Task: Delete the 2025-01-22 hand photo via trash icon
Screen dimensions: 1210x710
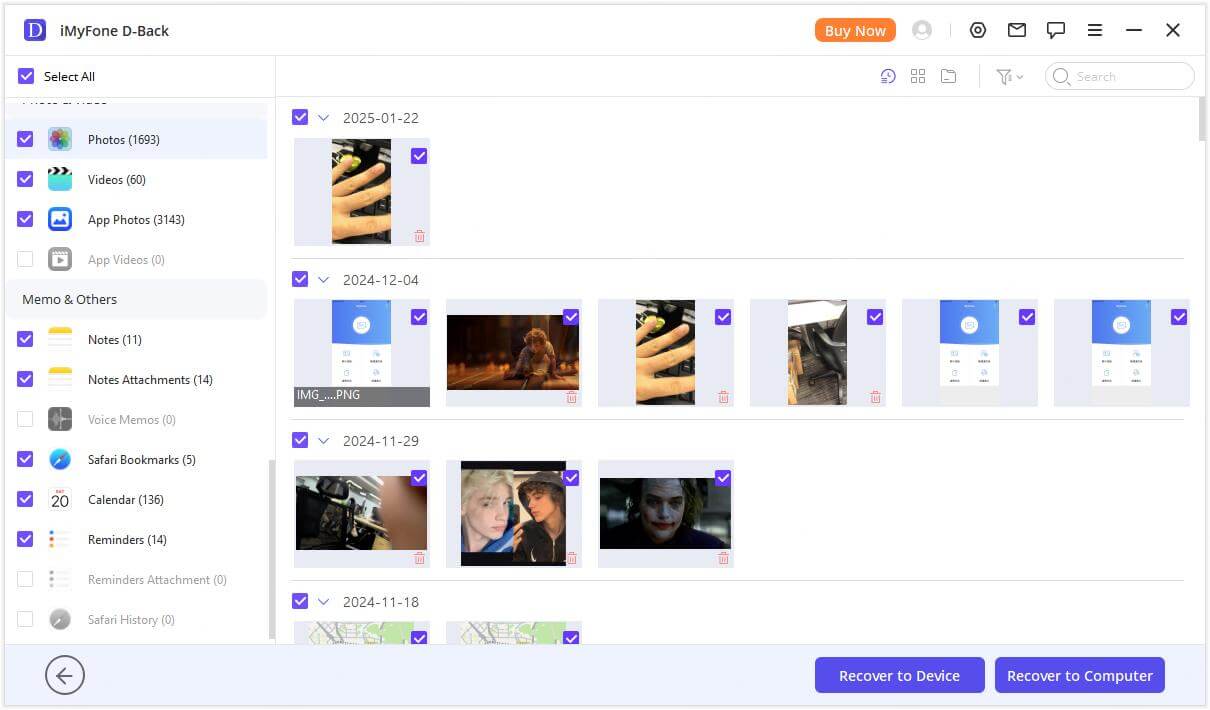Action: click(x=419, y=237)
